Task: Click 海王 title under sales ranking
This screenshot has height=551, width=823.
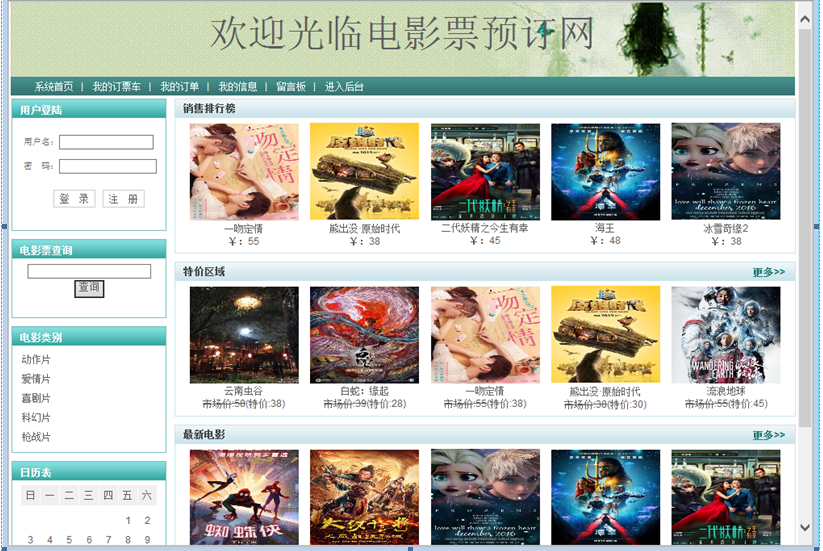Action: (605, 228)
